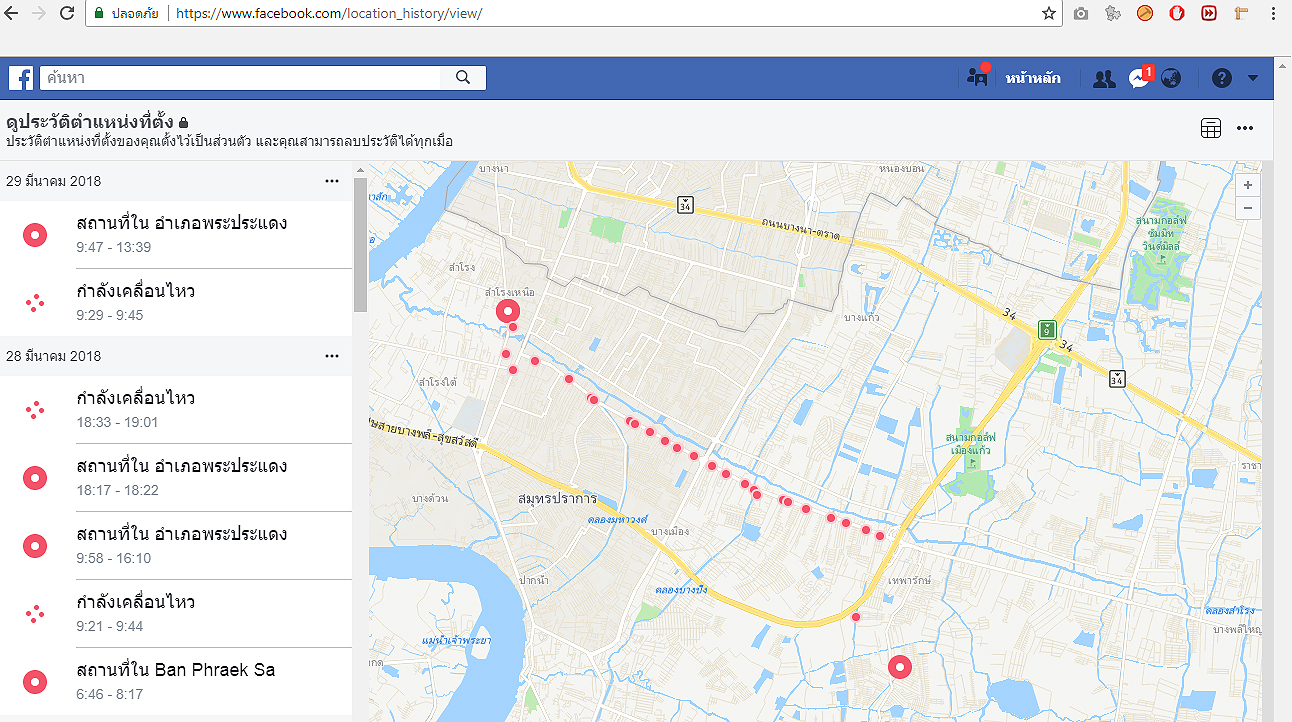
Task: Open Messenger icon with badge
Action: [x=1139, y=78]
